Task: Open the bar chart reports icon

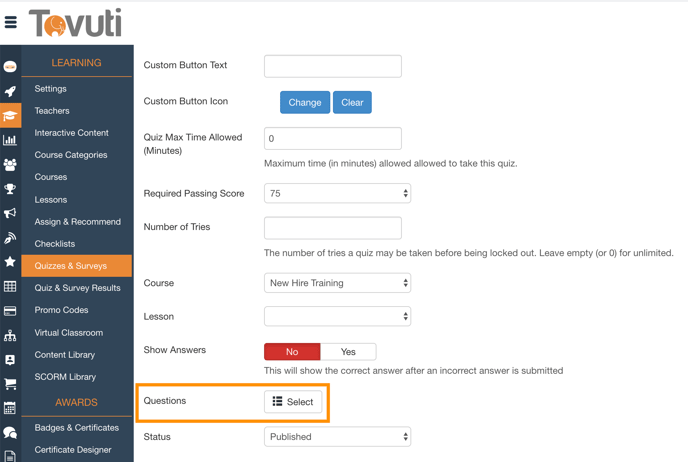Action: 10,140
